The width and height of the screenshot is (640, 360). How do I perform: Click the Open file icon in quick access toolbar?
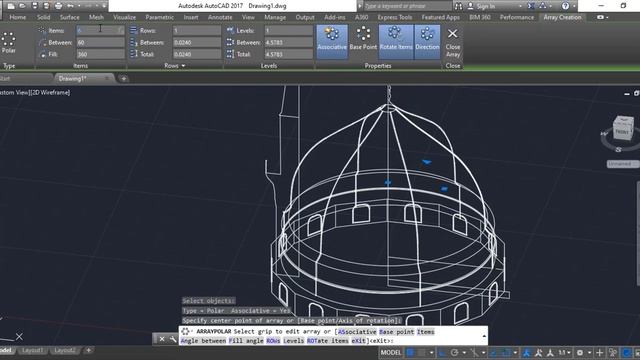click(x=22, y=6)
